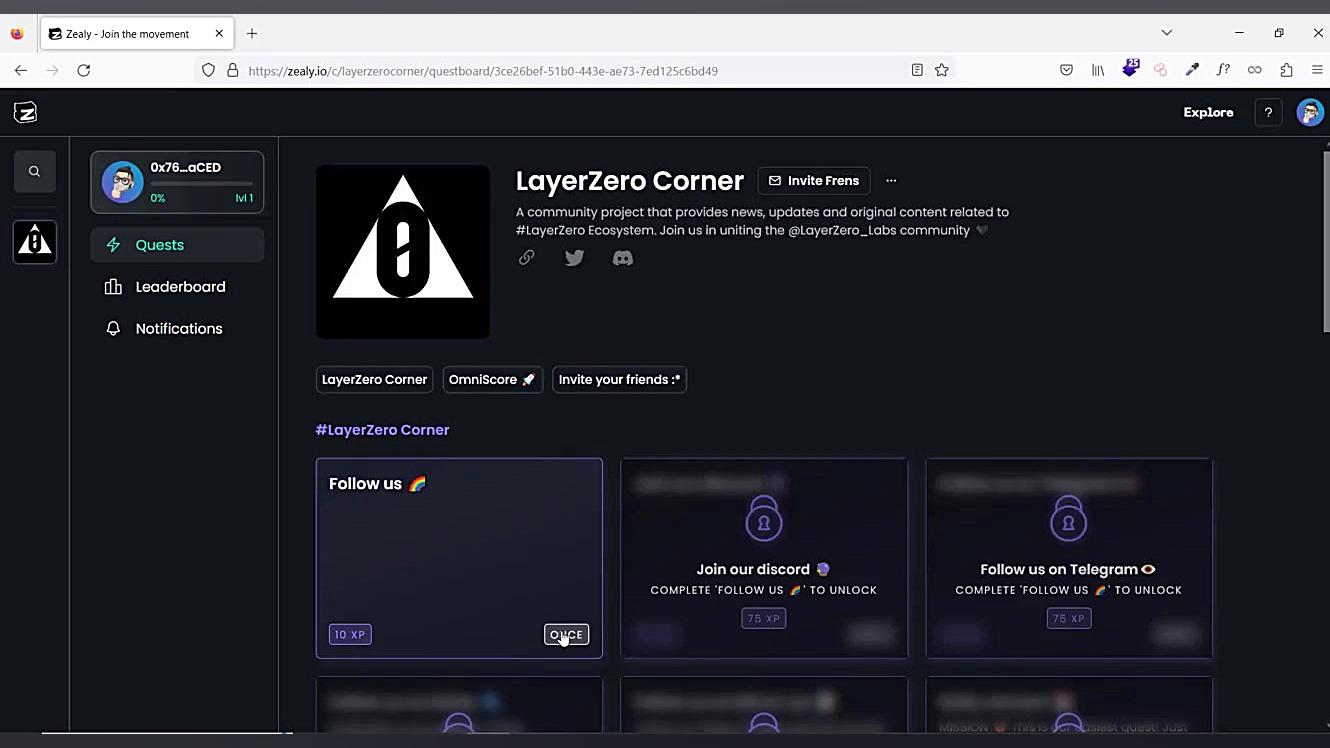Open the site security padlock icon

pyautogui.click(x=233, y=70)
